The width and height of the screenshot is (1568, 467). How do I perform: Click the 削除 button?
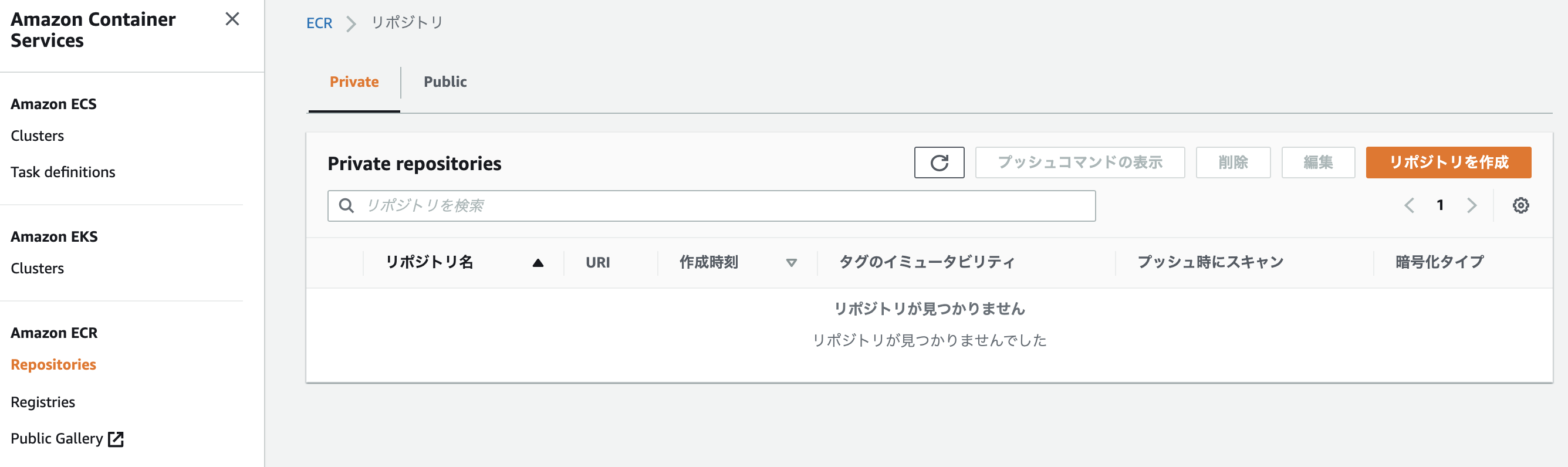(1234, 163)
